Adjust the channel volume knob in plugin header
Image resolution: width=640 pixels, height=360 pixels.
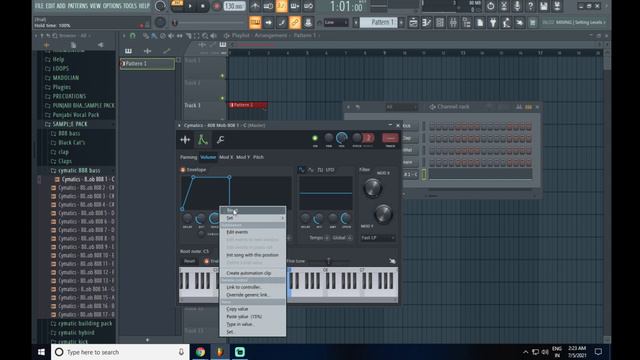(x=341, y=138)
